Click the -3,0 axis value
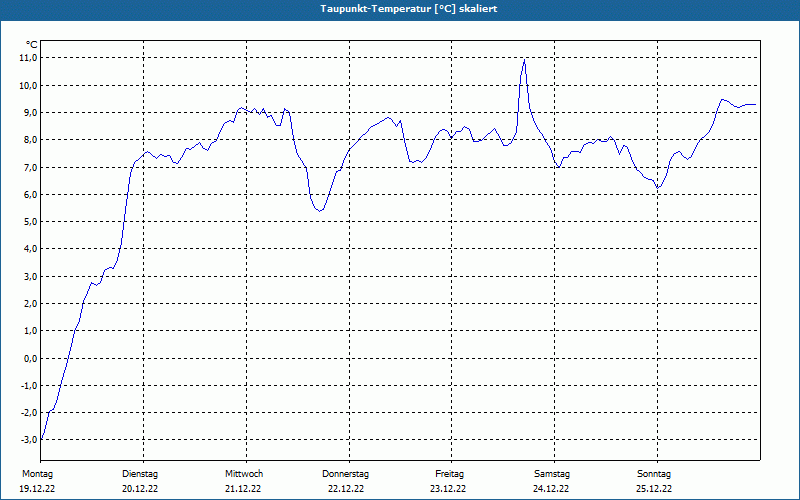This screenshot has height=500, width=800. tap(29, 439)
